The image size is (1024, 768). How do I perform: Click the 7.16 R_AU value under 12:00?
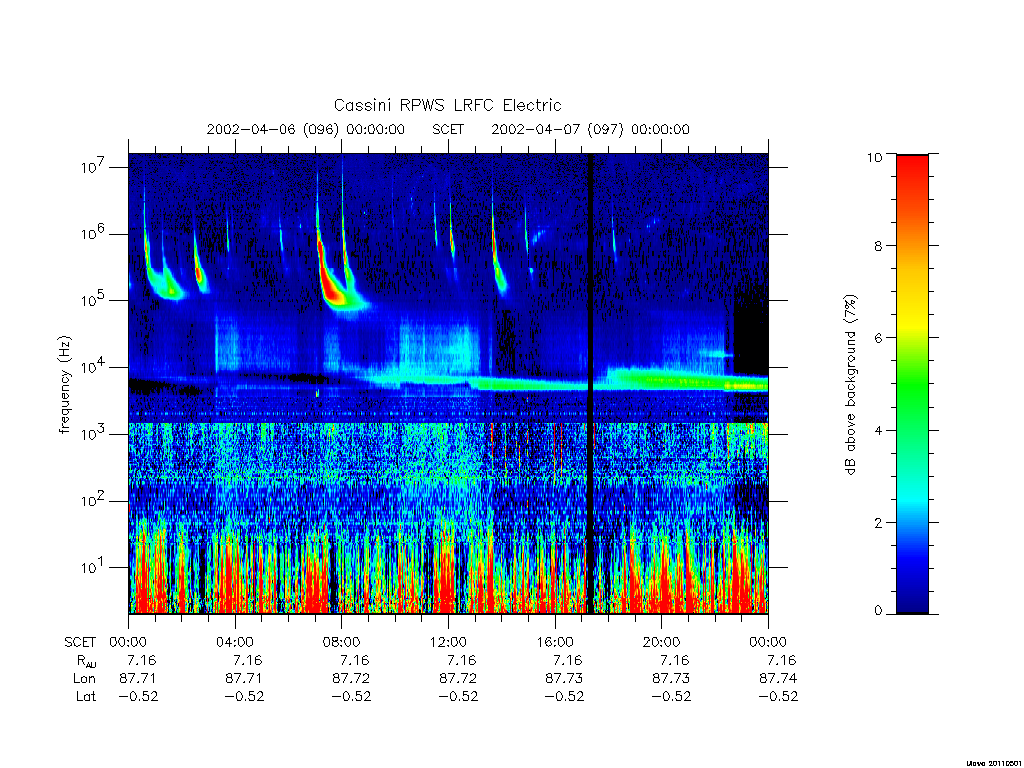pos(461,660)
